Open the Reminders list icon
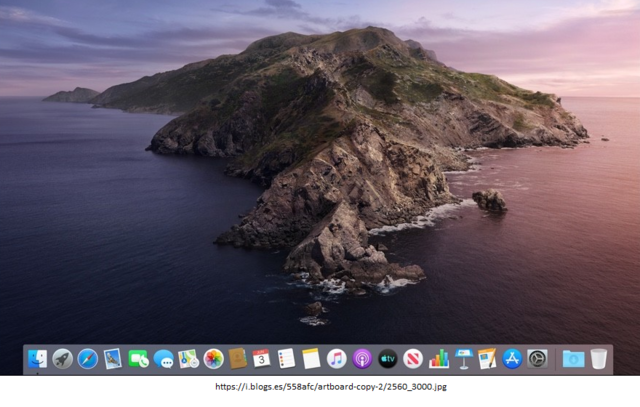The height and width of the screenshot is (407, 640). [286, 359]
